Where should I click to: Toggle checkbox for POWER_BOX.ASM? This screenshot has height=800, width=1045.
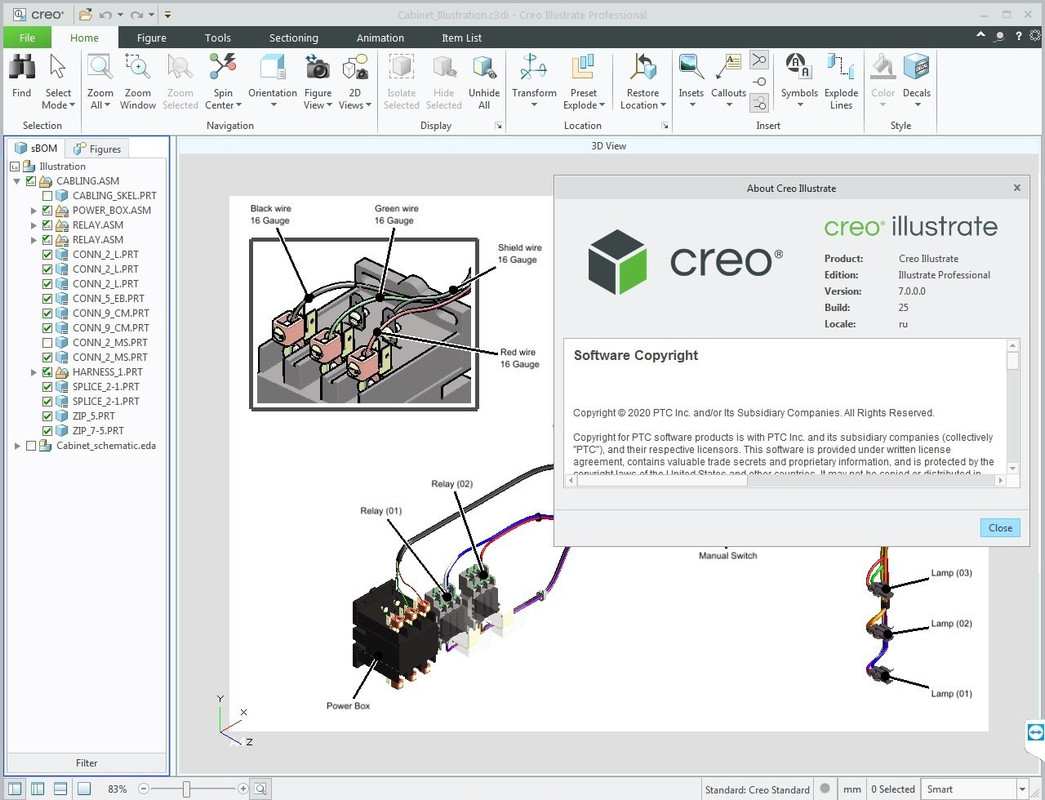[x=47, y=210]
